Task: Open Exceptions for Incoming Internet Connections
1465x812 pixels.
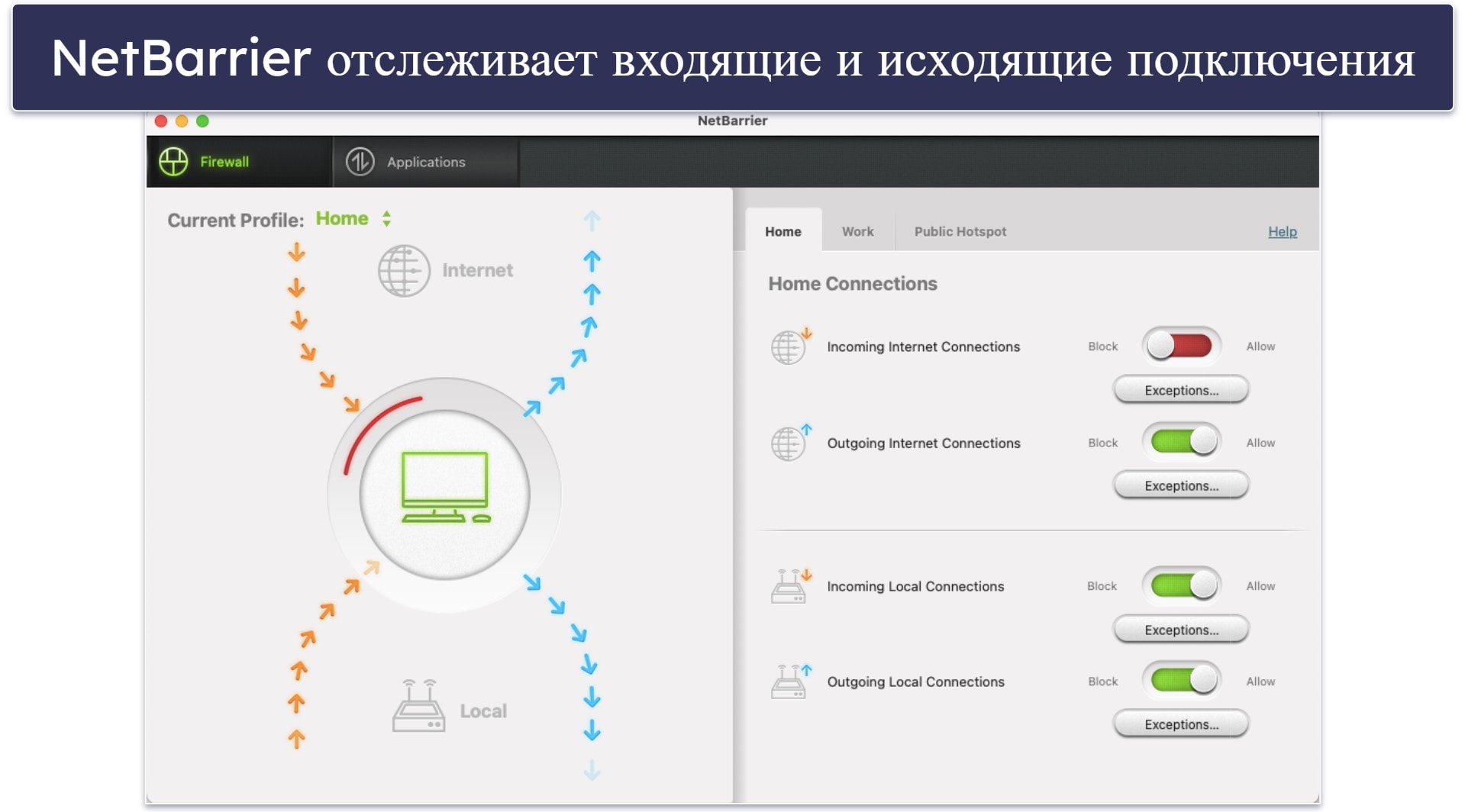Action: (1181, 390)
